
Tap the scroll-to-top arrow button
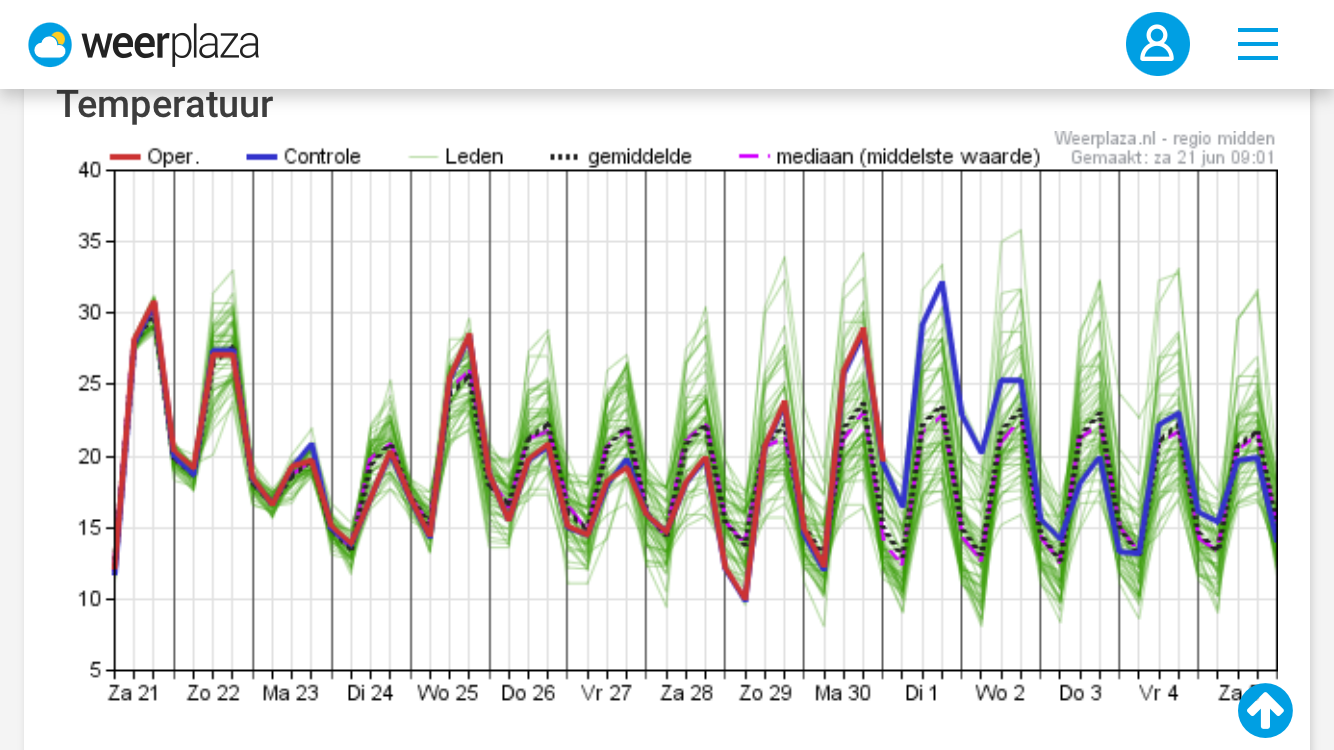1265,711
